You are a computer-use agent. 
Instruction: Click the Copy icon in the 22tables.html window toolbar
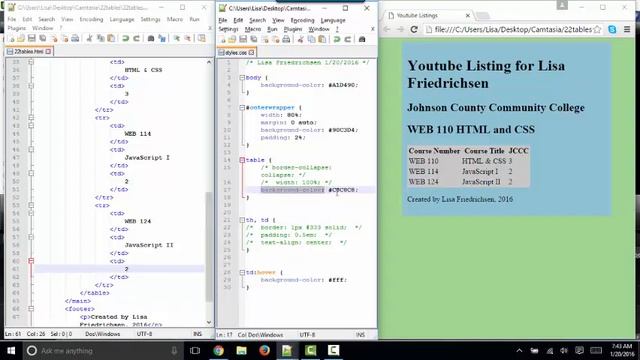tap(100, 39)
